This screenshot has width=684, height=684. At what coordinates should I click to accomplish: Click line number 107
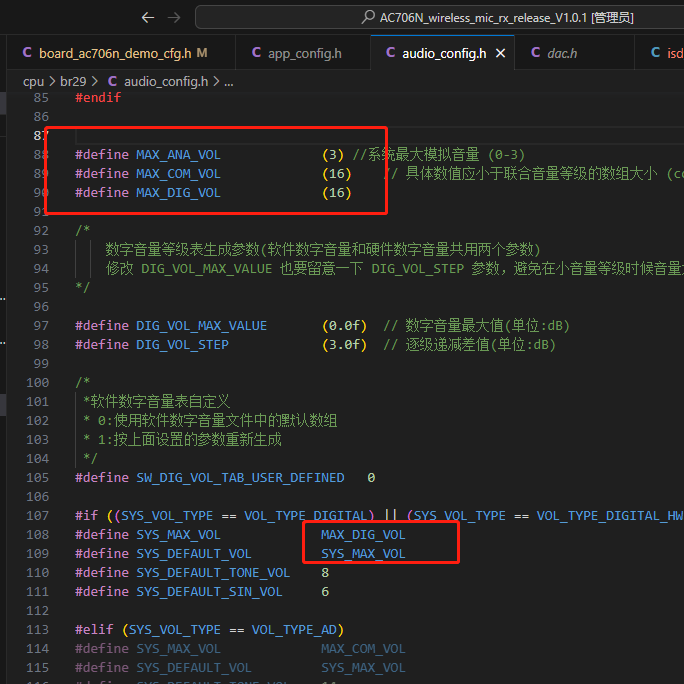click(x=38, y=516)
